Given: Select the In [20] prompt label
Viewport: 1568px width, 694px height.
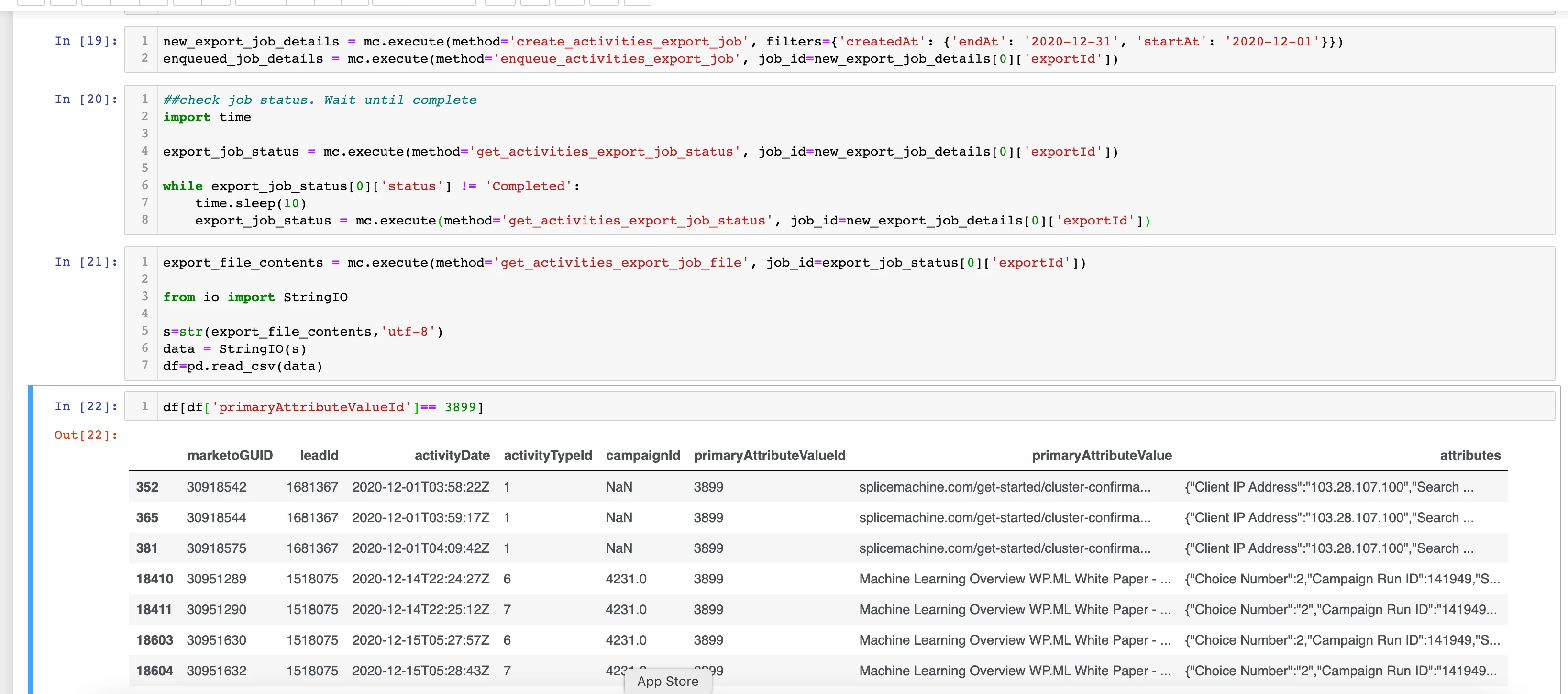Looking at the screenshot, I should click(86, 100).
